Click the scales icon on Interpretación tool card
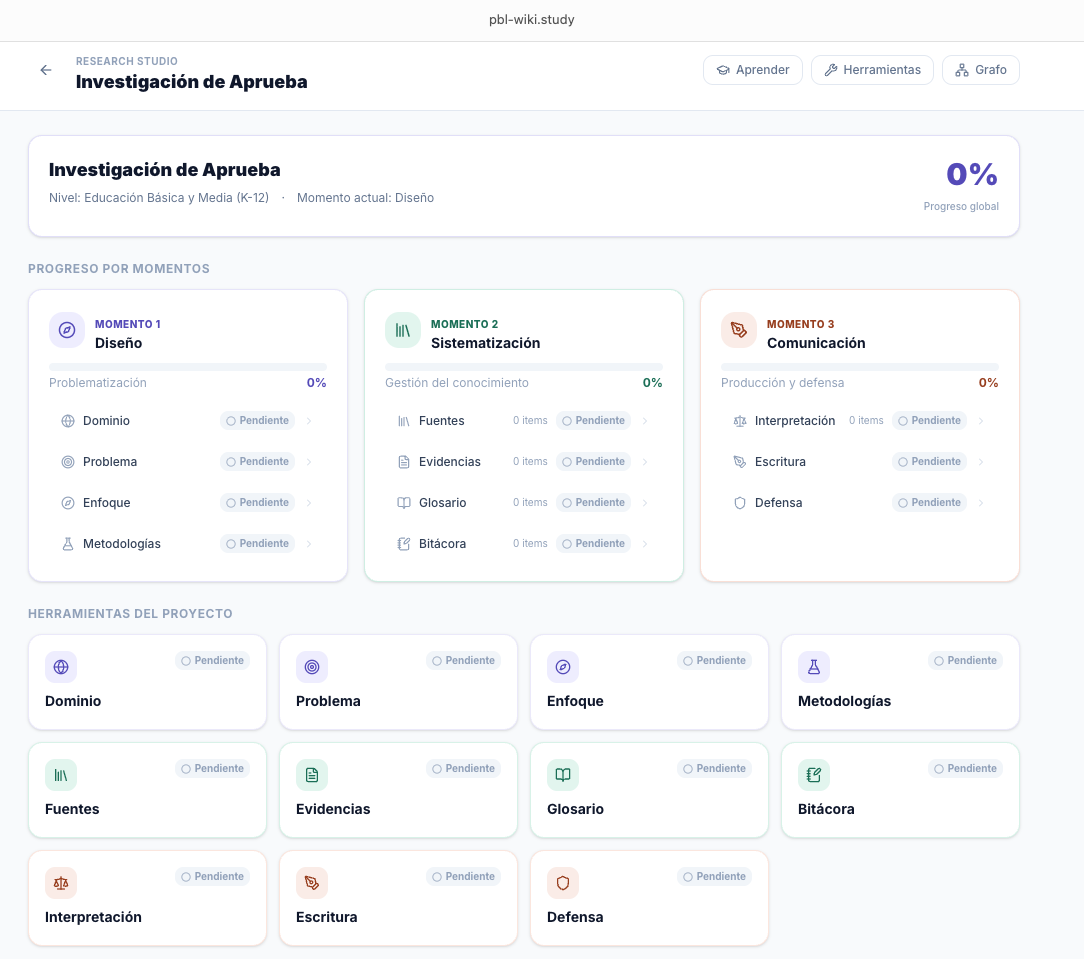This screenshot has height=959, width=1084. [61, 883]
